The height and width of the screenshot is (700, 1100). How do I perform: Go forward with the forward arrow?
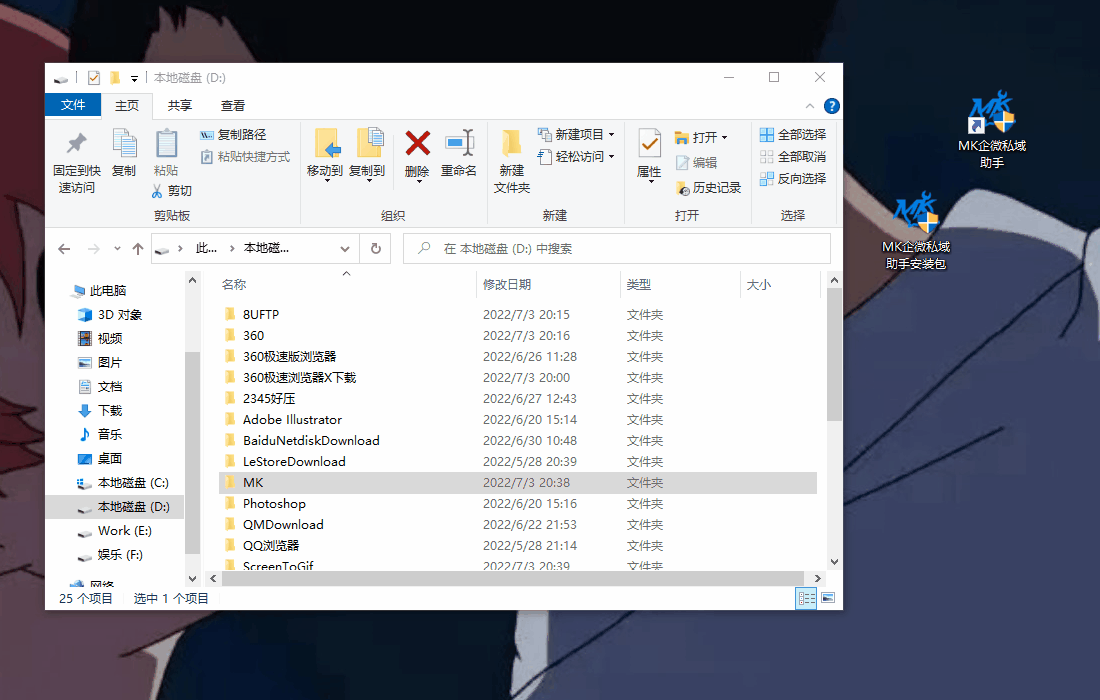(93, 249)
